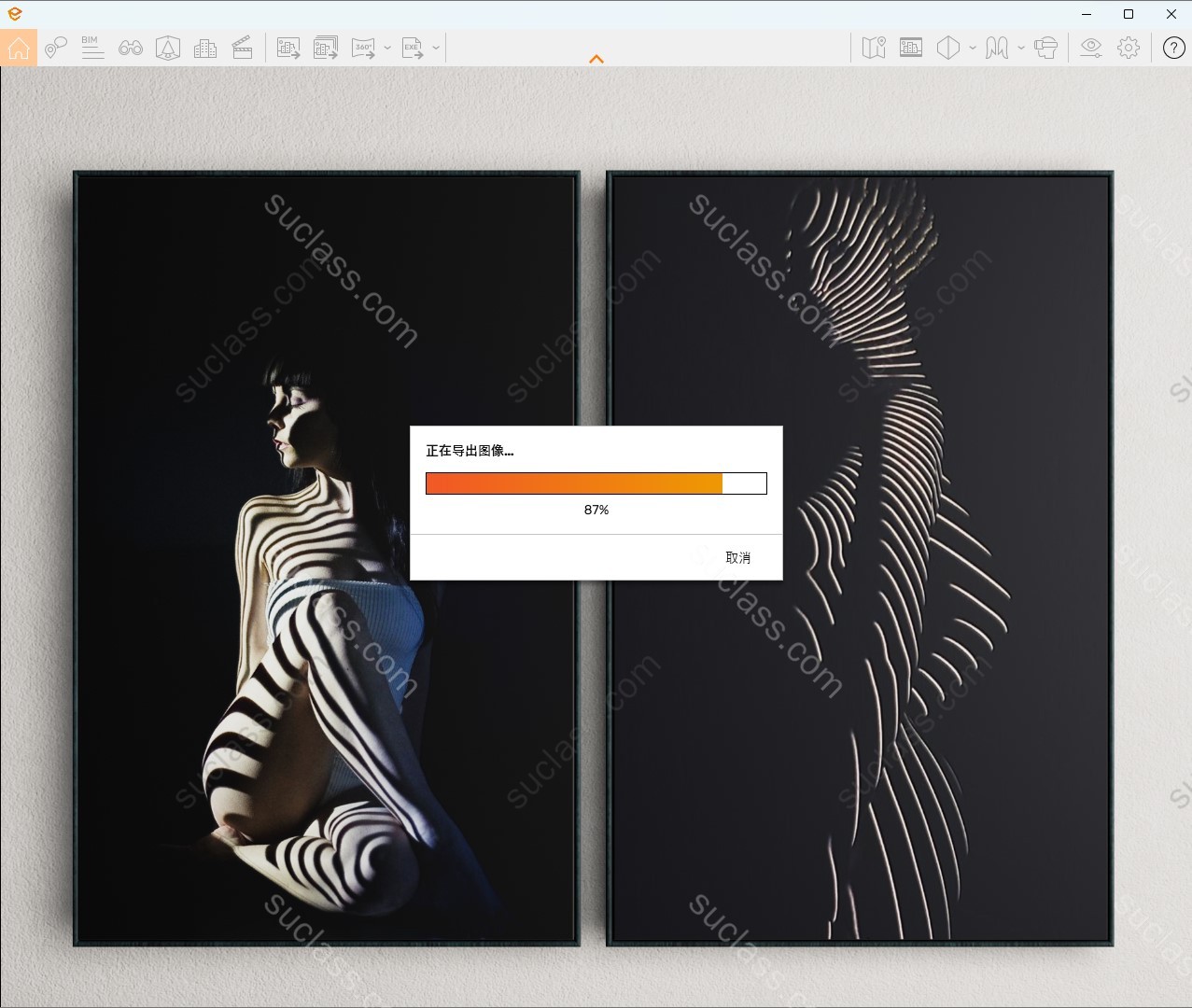Open the EXE export dropdown arrow

436,48
